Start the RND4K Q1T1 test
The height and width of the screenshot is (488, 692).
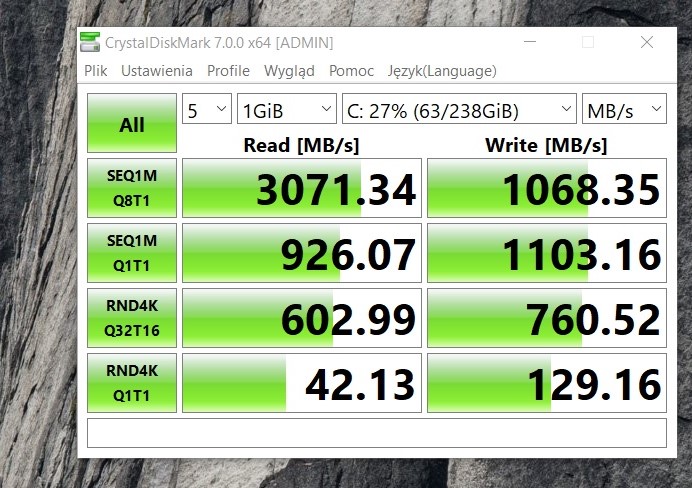tap(132, 383)
